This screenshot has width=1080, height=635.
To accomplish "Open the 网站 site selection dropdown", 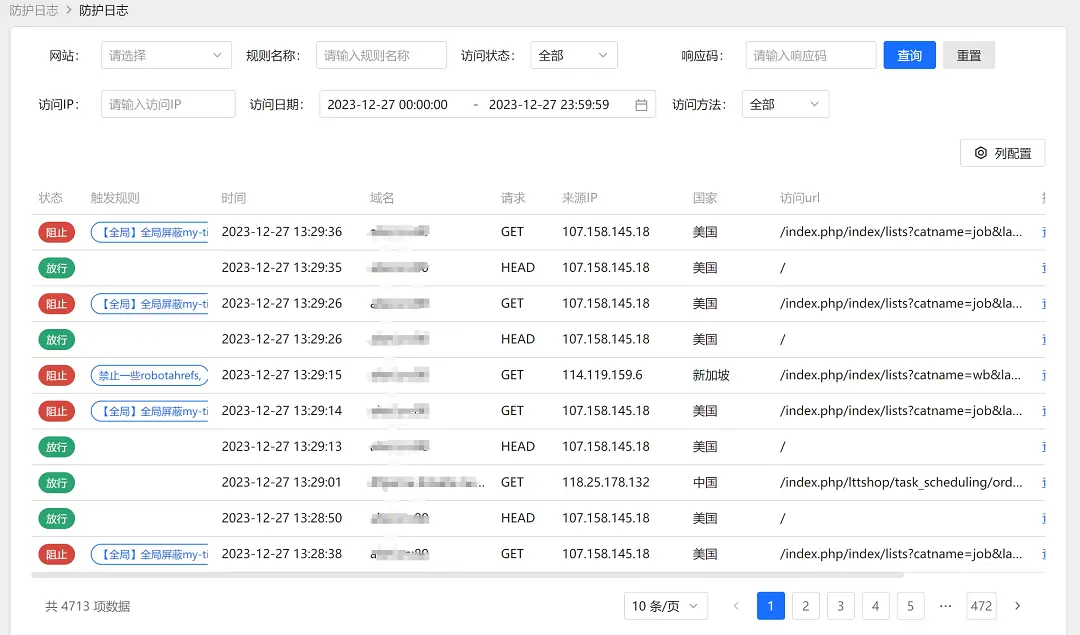I will 165,55.
